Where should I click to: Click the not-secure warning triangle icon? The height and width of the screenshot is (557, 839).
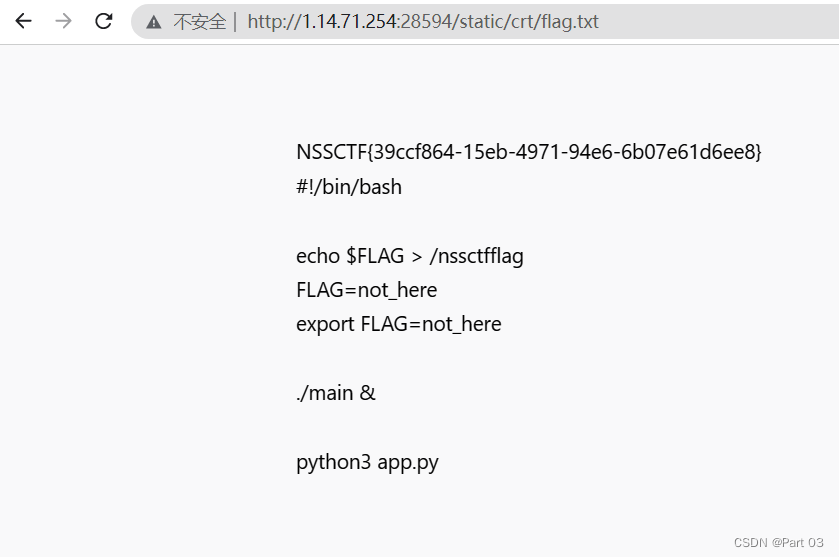pyautogui.click(x=154, y=22)
